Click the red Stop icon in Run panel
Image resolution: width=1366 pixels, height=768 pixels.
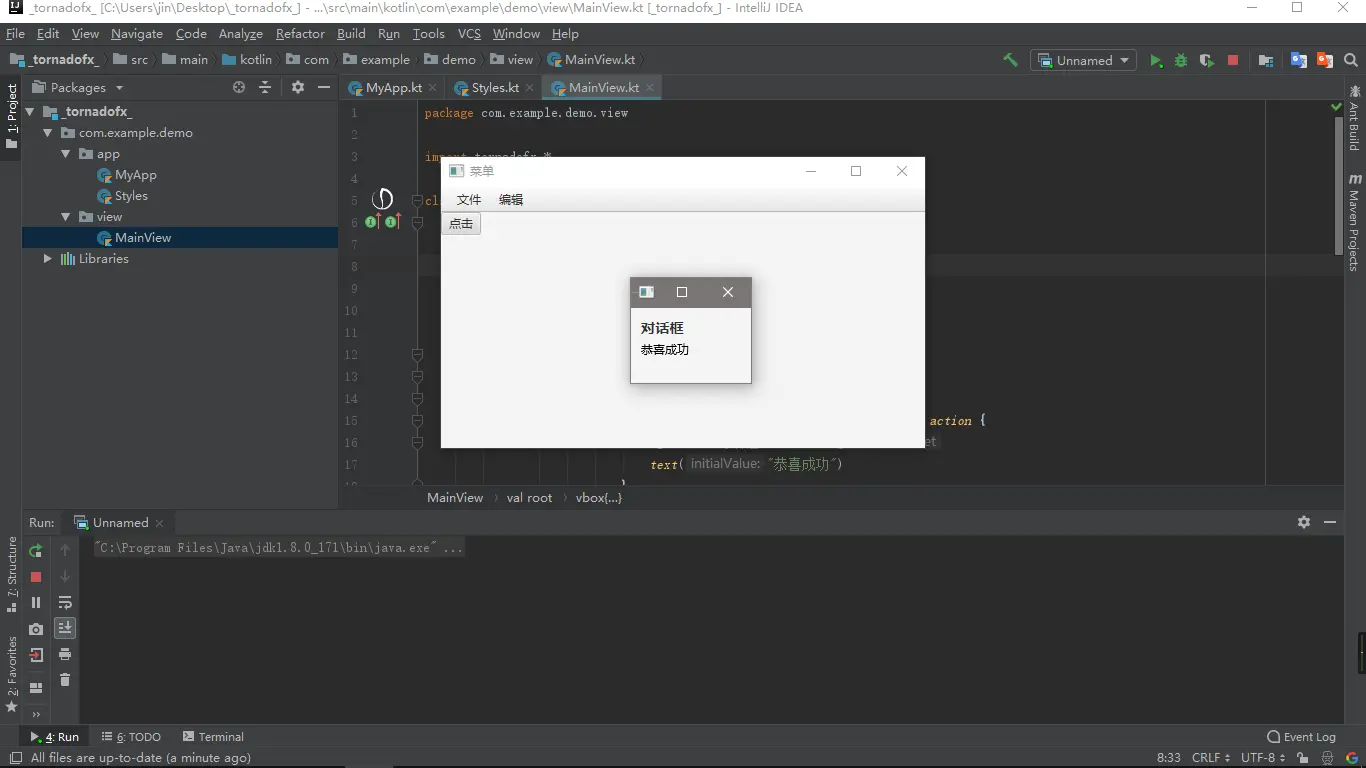[36, 577]
